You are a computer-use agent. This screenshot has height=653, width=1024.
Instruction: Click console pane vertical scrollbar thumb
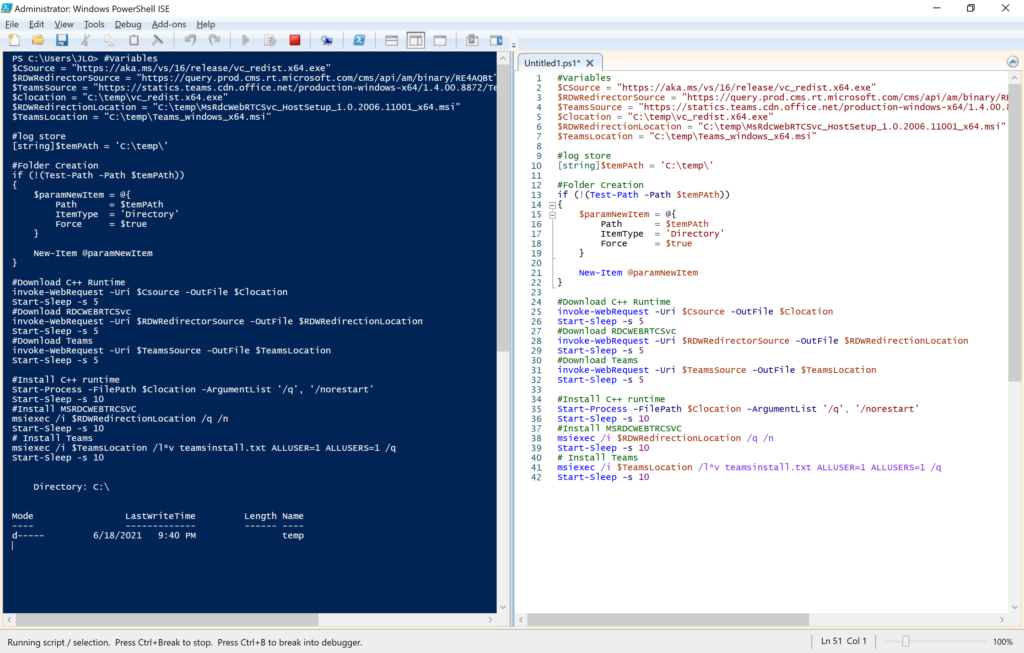click(x=503, y=209)
